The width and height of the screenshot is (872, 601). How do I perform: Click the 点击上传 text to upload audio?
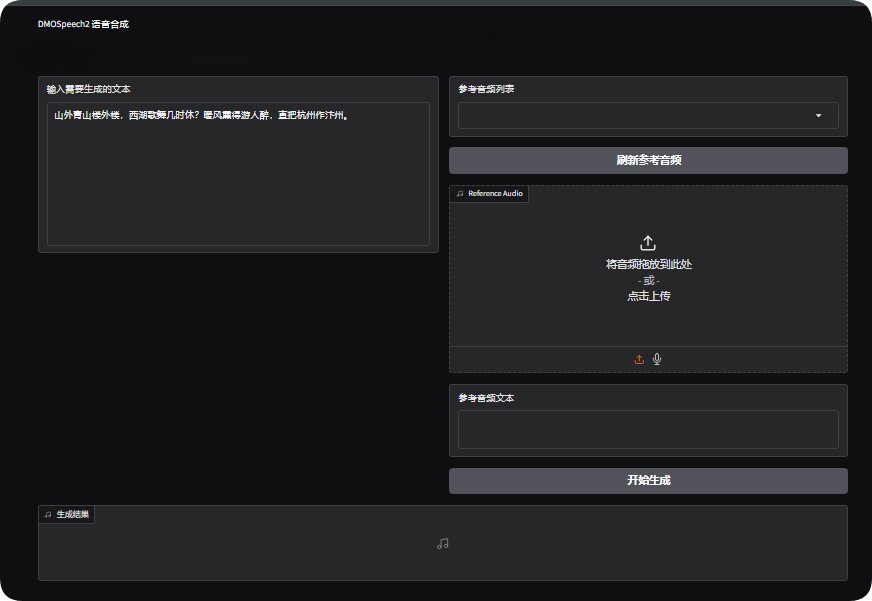tap(648, 296)
